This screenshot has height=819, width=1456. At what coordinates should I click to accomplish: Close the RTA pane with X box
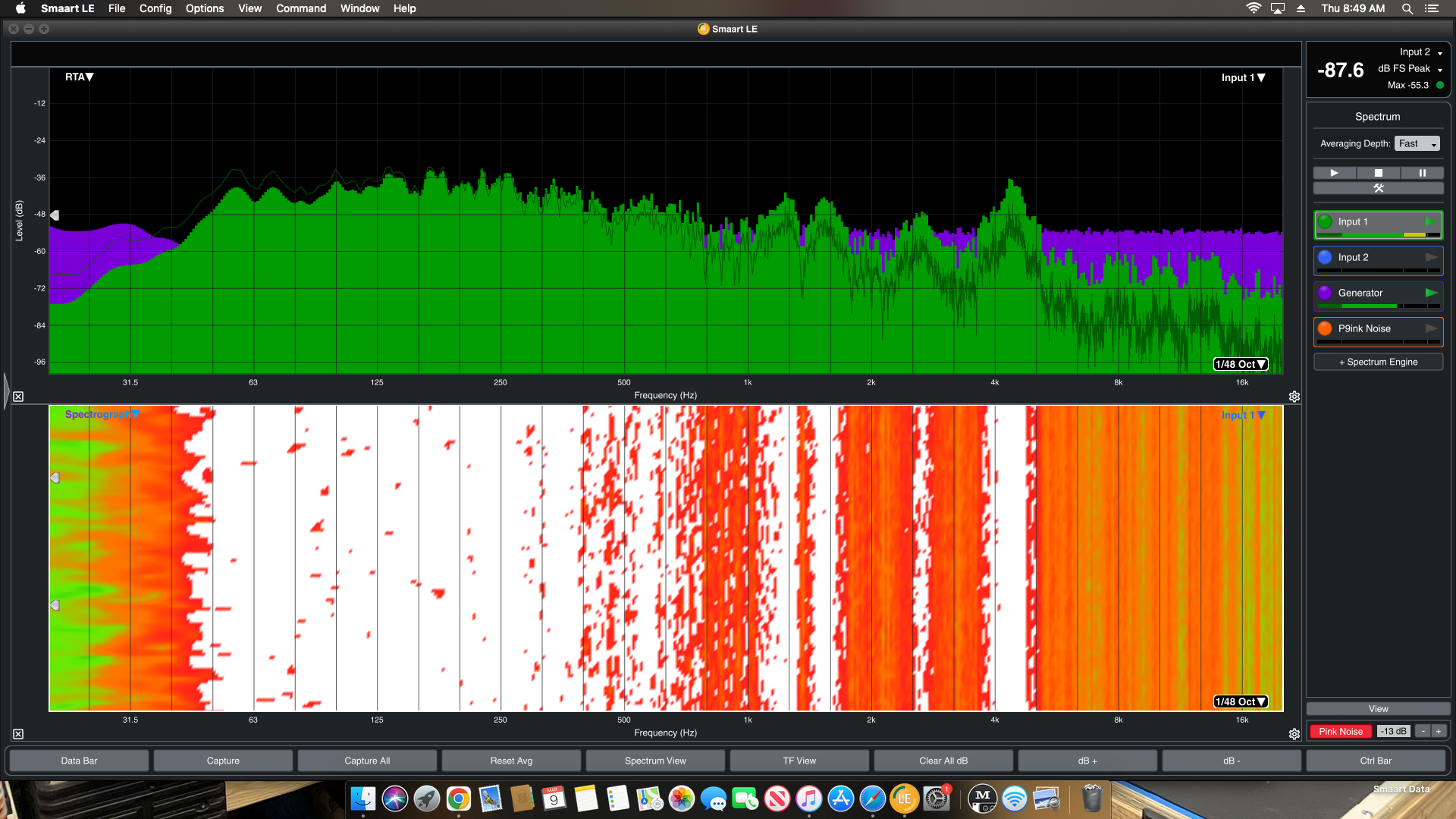(18, 397)
